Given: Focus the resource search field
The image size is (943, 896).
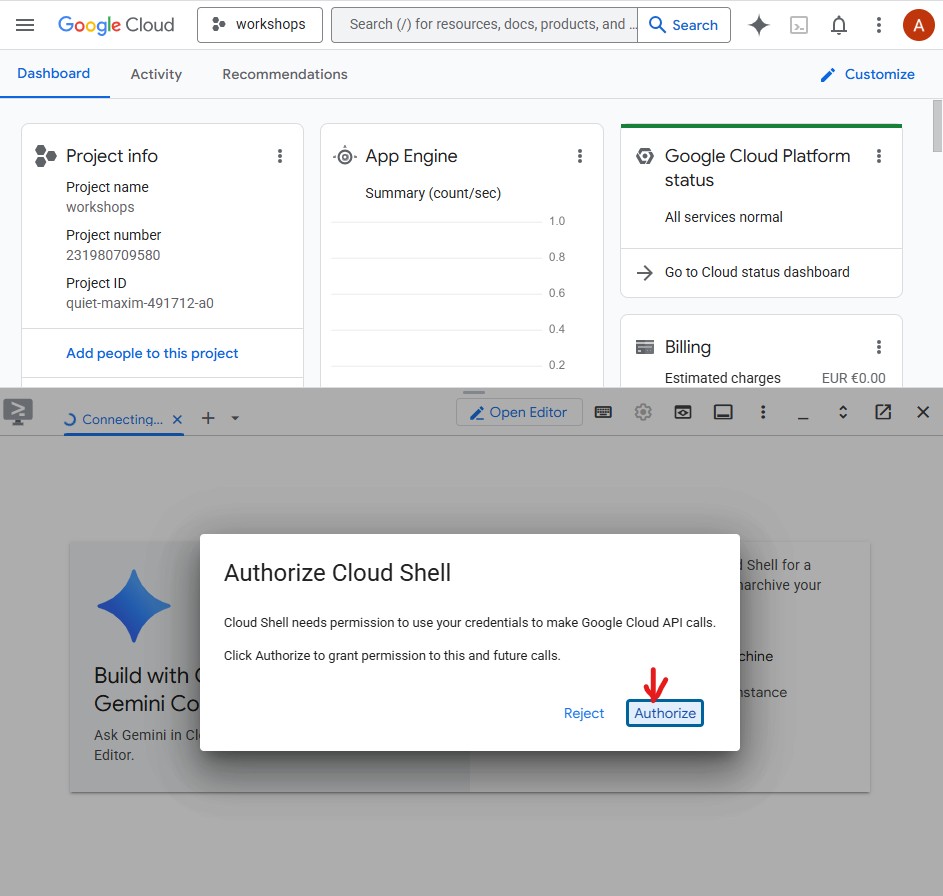Looking at the screenshot, I should (484, 25).
